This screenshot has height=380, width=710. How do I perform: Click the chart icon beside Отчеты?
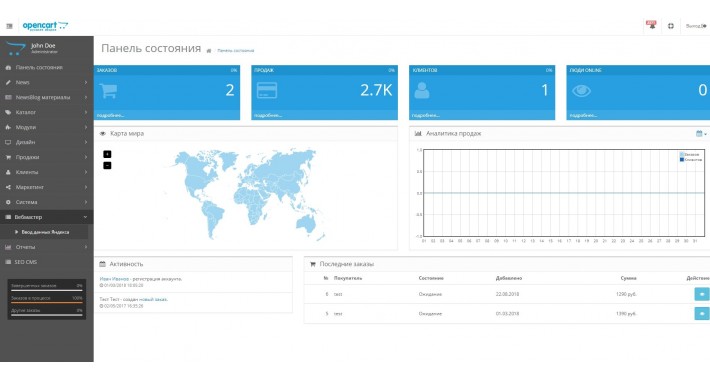pos(8,247)
